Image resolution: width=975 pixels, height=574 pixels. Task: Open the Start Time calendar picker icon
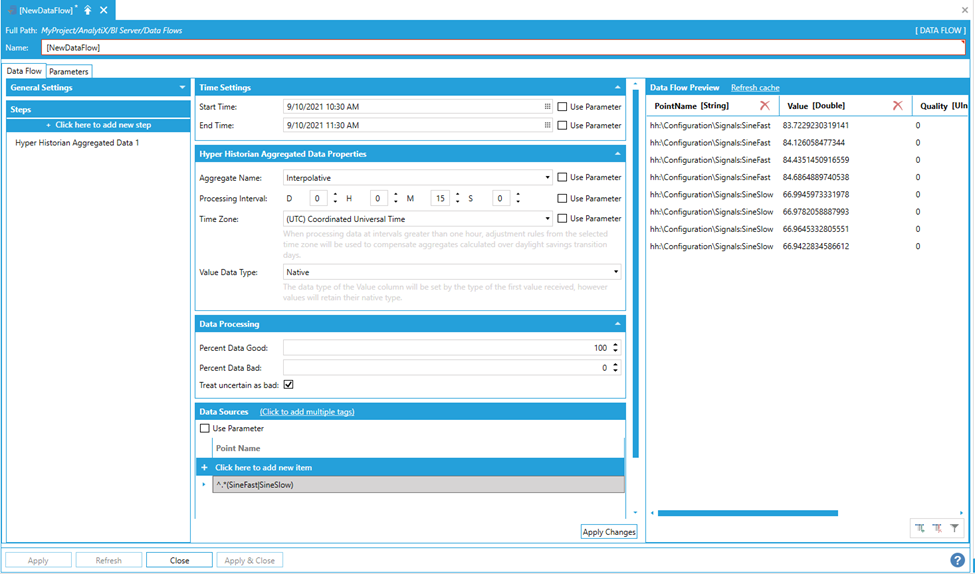click(x=547, y=106)
